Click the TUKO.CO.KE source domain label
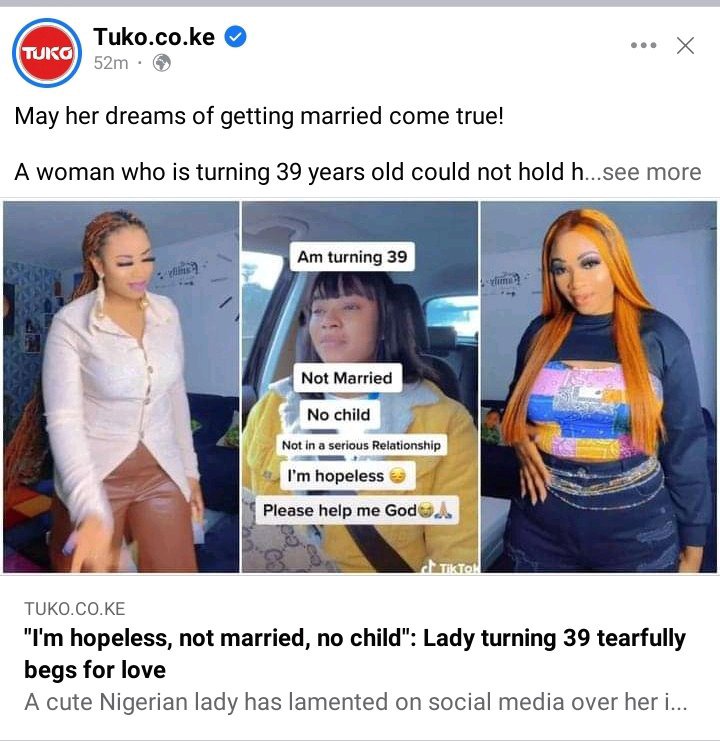 click(x=75, y=609)
